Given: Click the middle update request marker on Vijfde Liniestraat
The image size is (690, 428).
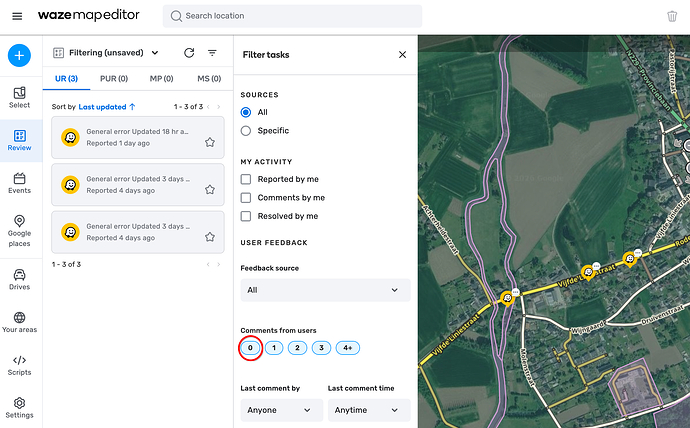Looking at the screenshot, I should 588,273.
